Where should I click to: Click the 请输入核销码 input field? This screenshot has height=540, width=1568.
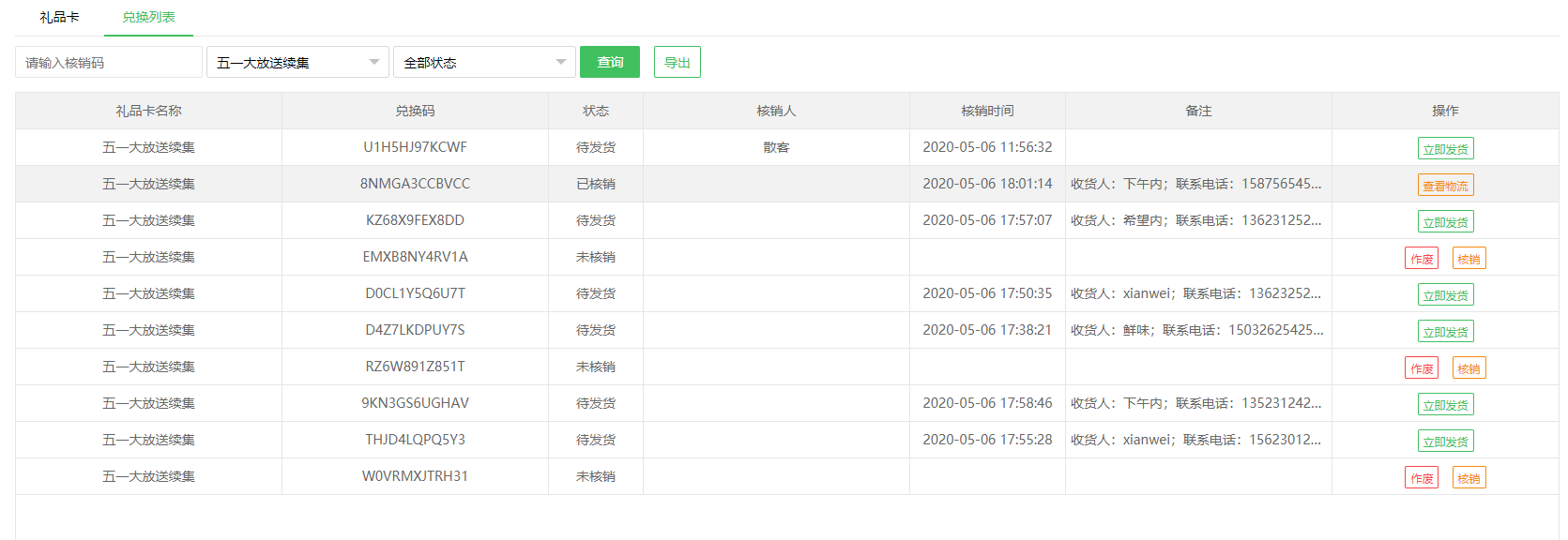108,63
